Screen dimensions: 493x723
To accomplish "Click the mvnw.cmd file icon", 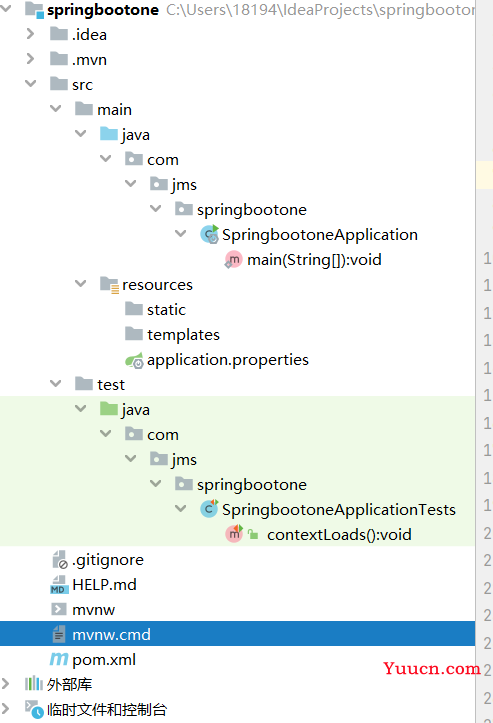I will click(59, 634).
